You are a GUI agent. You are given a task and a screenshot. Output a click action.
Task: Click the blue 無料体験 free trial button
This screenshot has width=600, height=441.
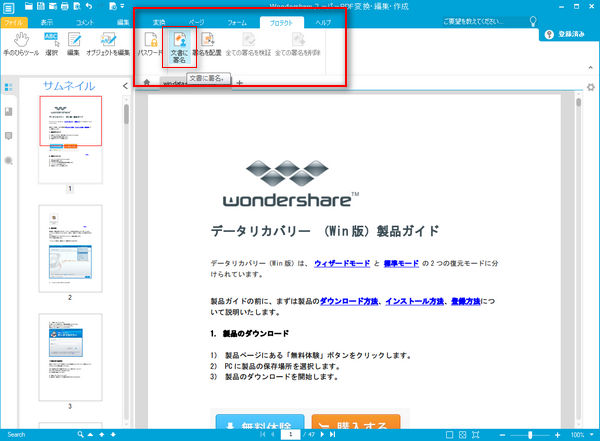point(260,421)
